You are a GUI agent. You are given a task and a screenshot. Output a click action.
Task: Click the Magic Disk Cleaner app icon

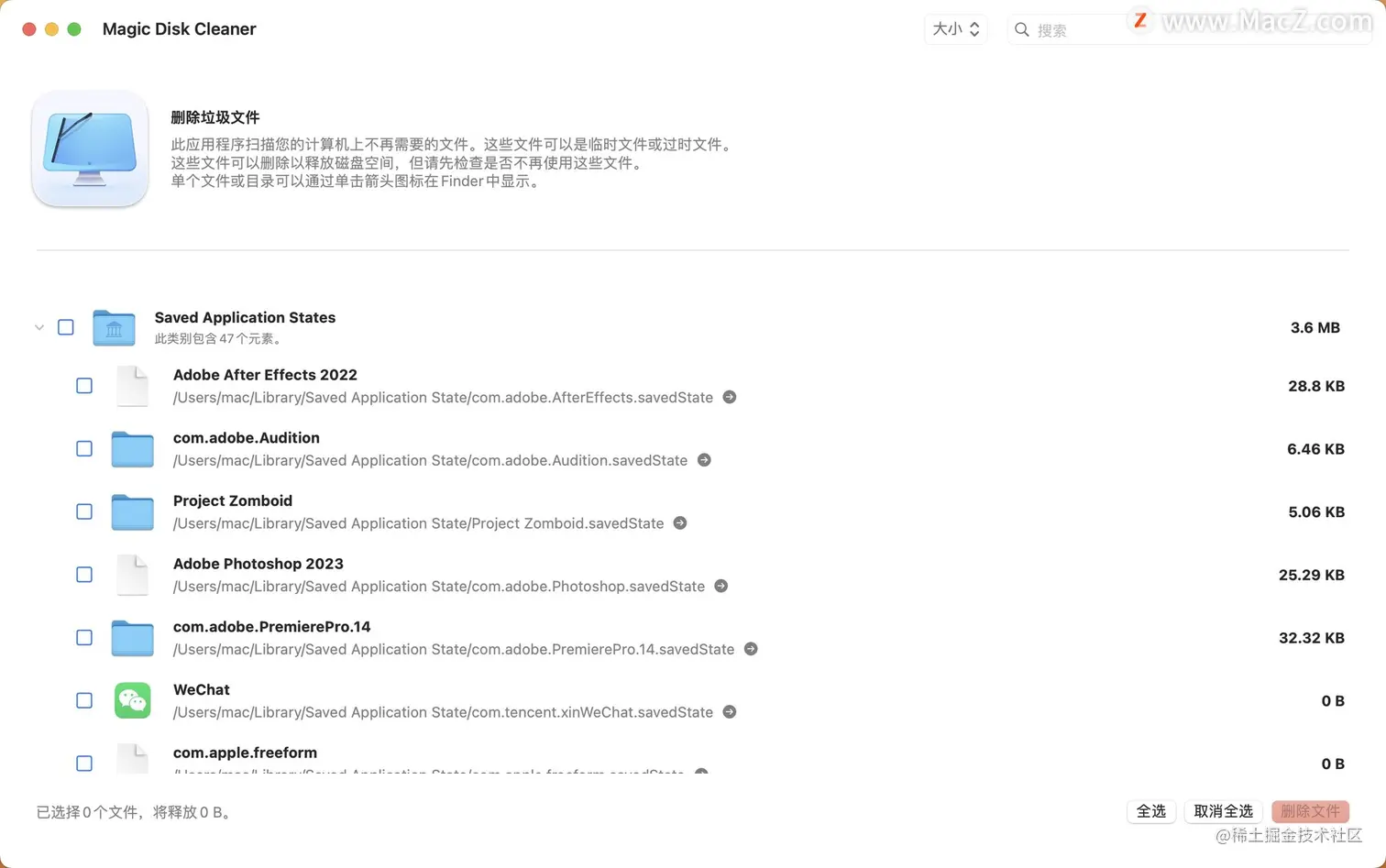[x=89, y=148]
